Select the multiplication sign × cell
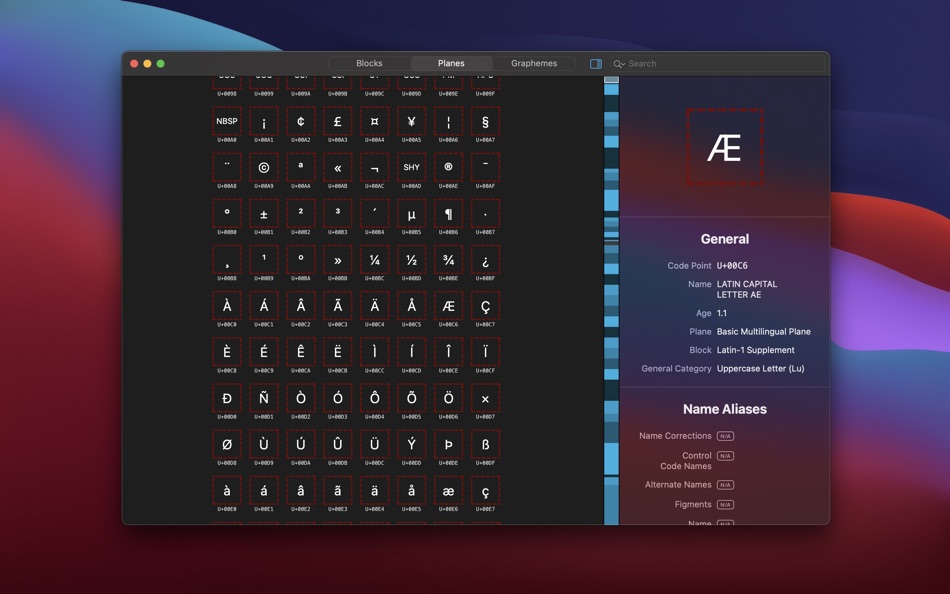 485,398
